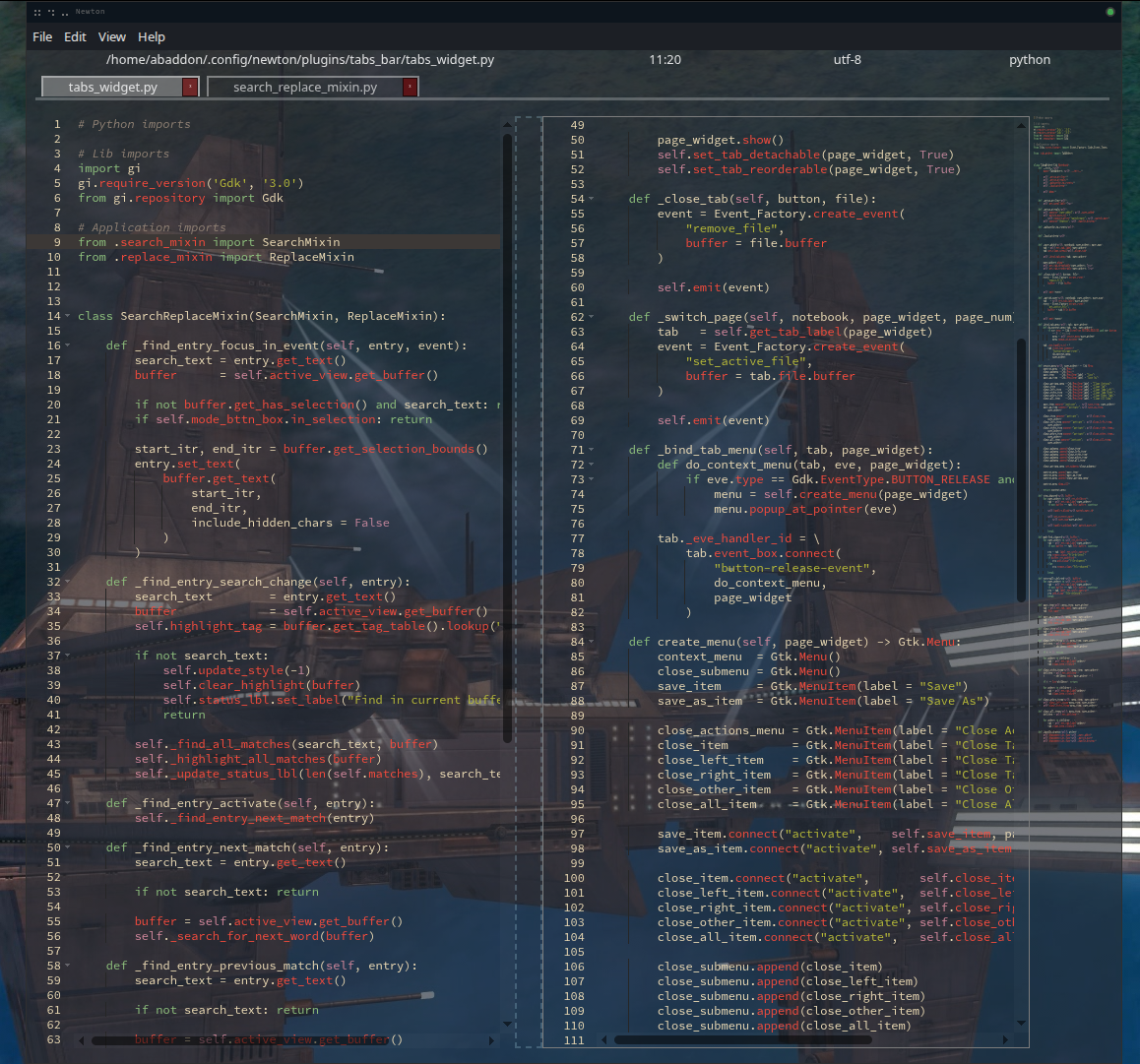Screen dimensions: 1140x1064
Task: Click the close icon on search_replace_mixin.py tab
Action: click(x=410, y=87)
